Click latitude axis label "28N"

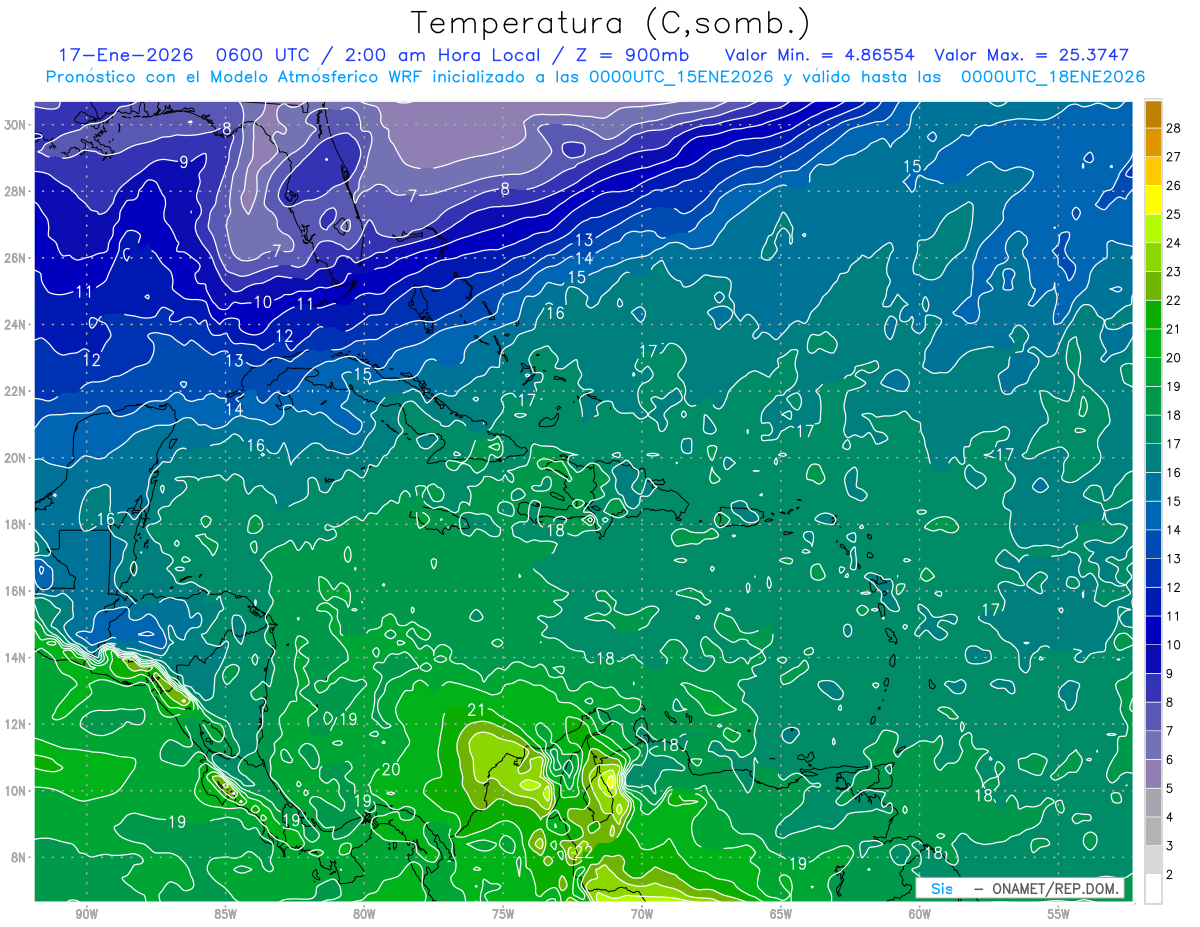pos(14,191)
